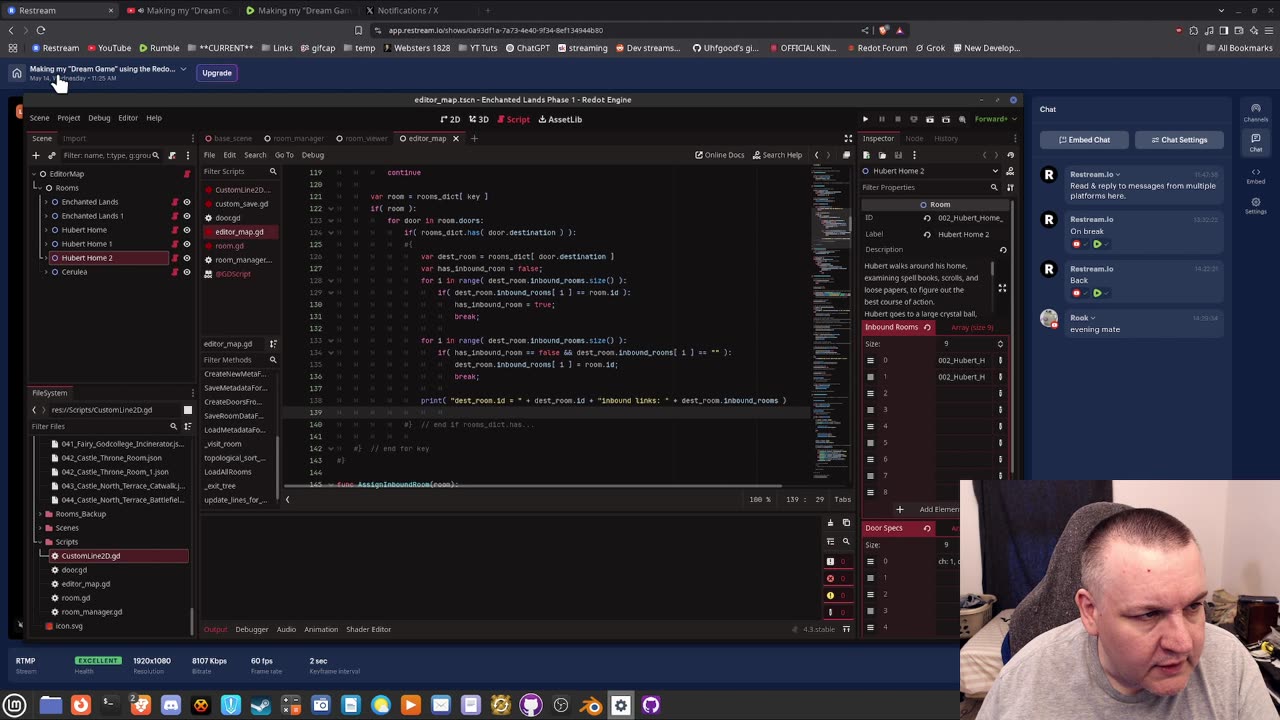Image resolution: width=1280 pixels, height=720 pixels.
Task: Open script icon on Cerulea node
Action: click(174, 272)
